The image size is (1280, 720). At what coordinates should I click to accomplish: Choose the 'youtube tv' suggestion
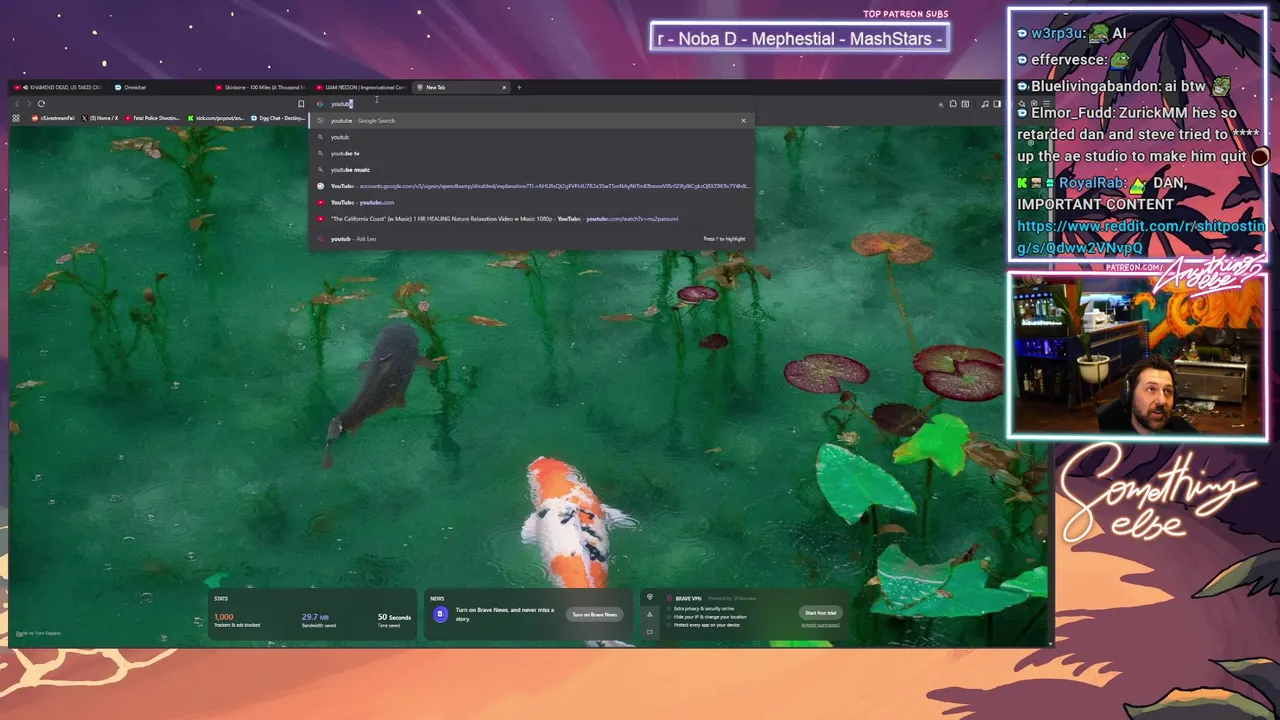point(530,154)
